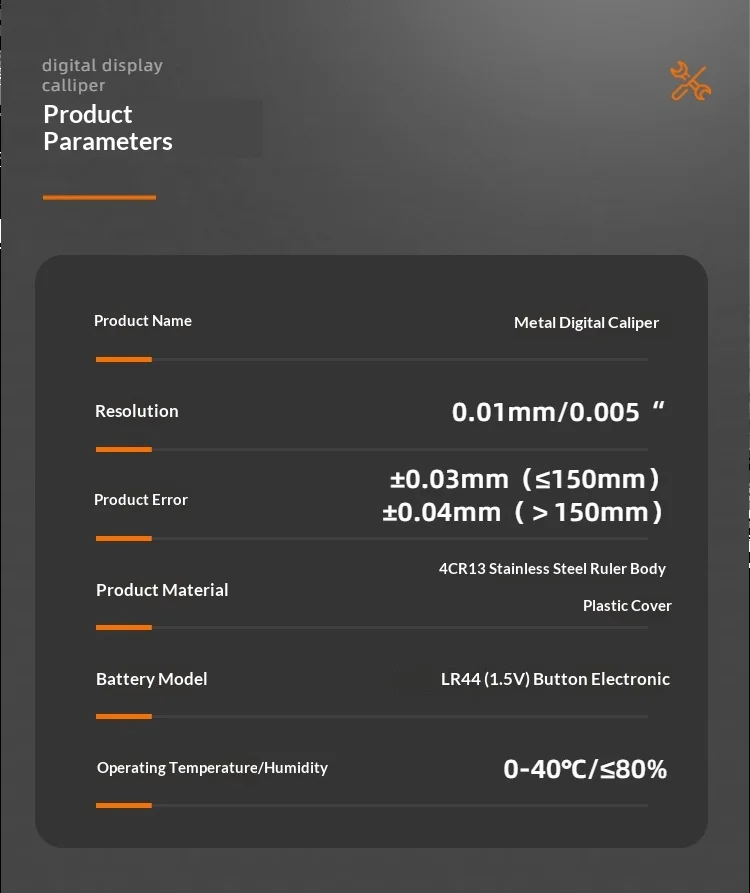The height and width of the screenshot is (893, 750).
Task: Select the Product Name label
Action: [142, 321]
